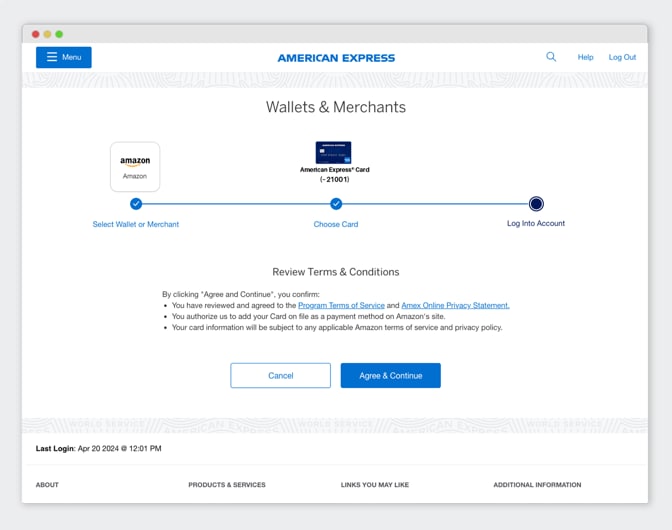This screenshot has height=530, width=672.
Task: Click the Select Wallet or Merchant checkmark
Action: pyautogui.click(x=136, y=204)
